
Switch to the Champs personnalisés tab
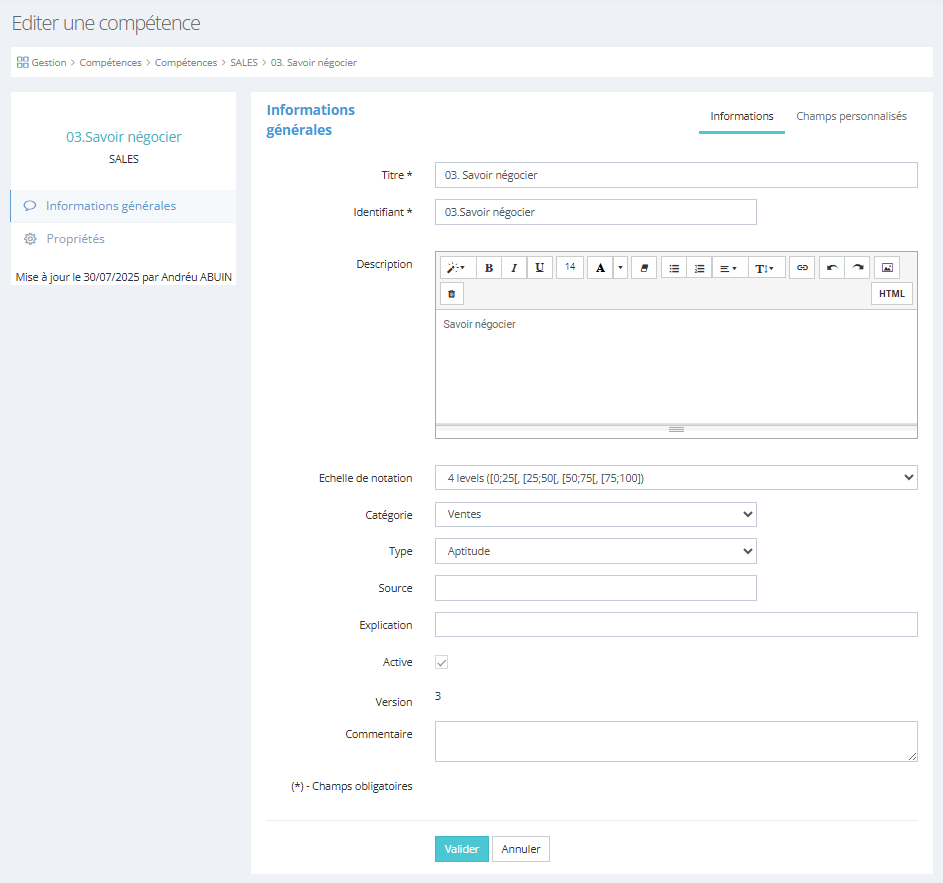click(x=851, y=116)
